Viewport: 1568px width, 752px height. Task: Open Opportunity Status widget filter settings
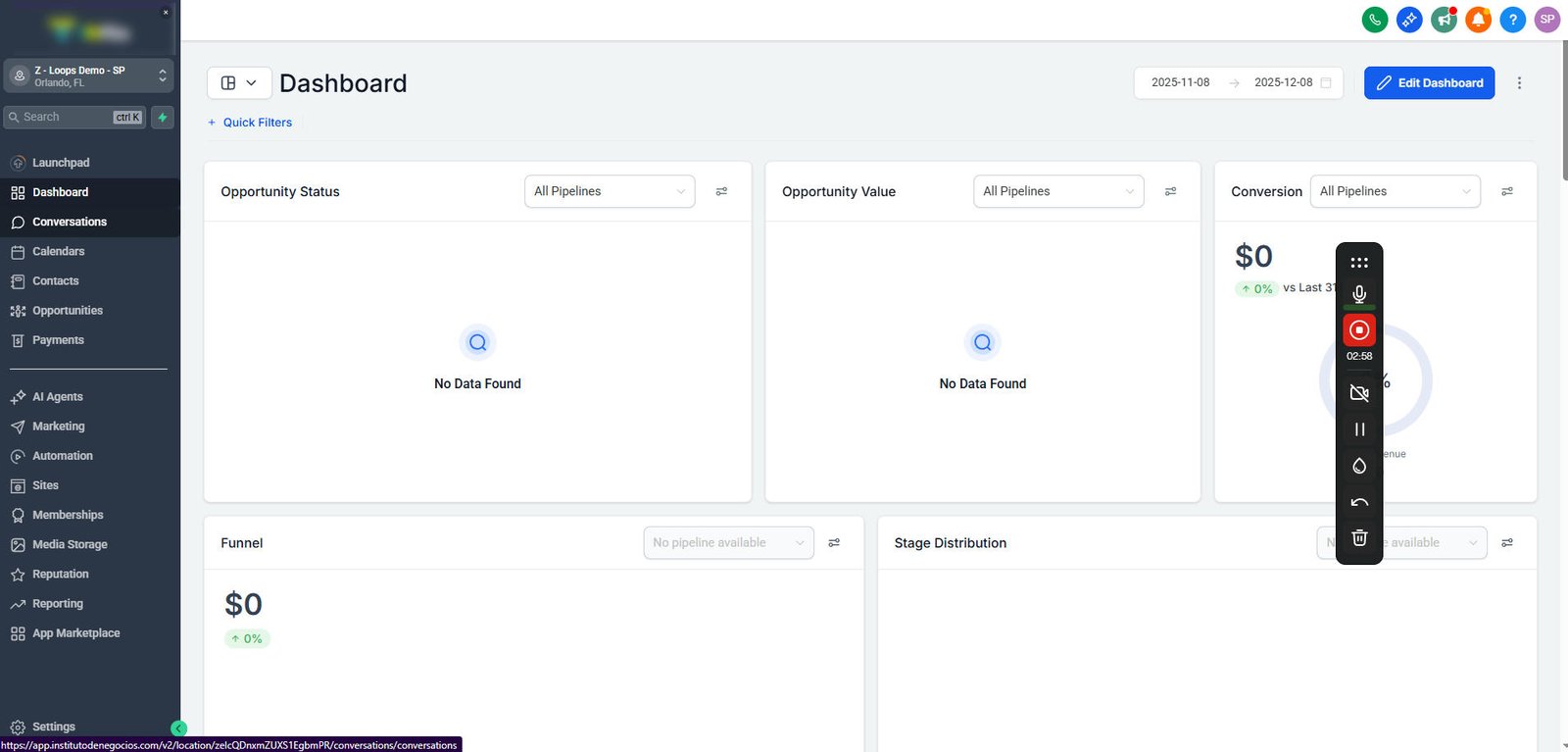721,191
